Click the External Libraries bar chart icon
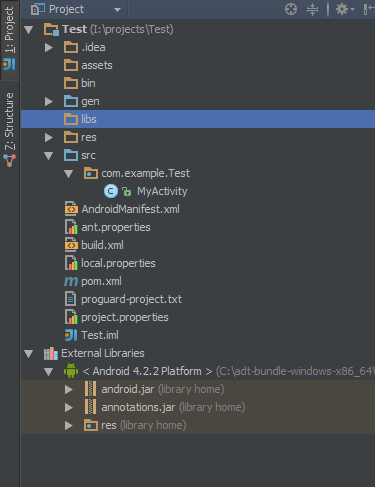Screen dimensions: 375x487 click(x=51, y=354)
